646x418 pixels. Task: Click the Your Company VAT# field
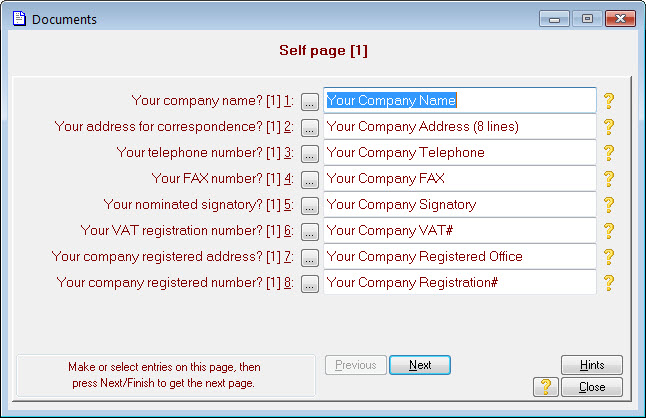(460, 230)
